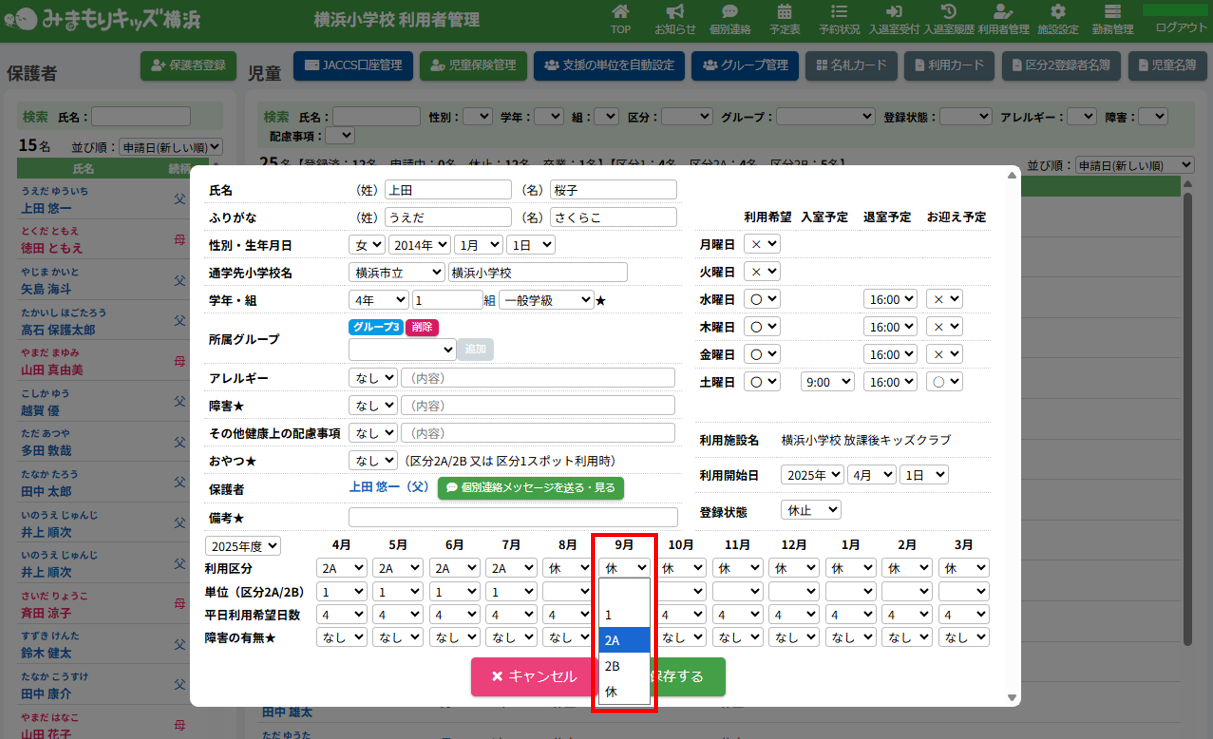Click the JACCS口座管理 button
The image size is (1213, 739).
click(x=353, y=66)
